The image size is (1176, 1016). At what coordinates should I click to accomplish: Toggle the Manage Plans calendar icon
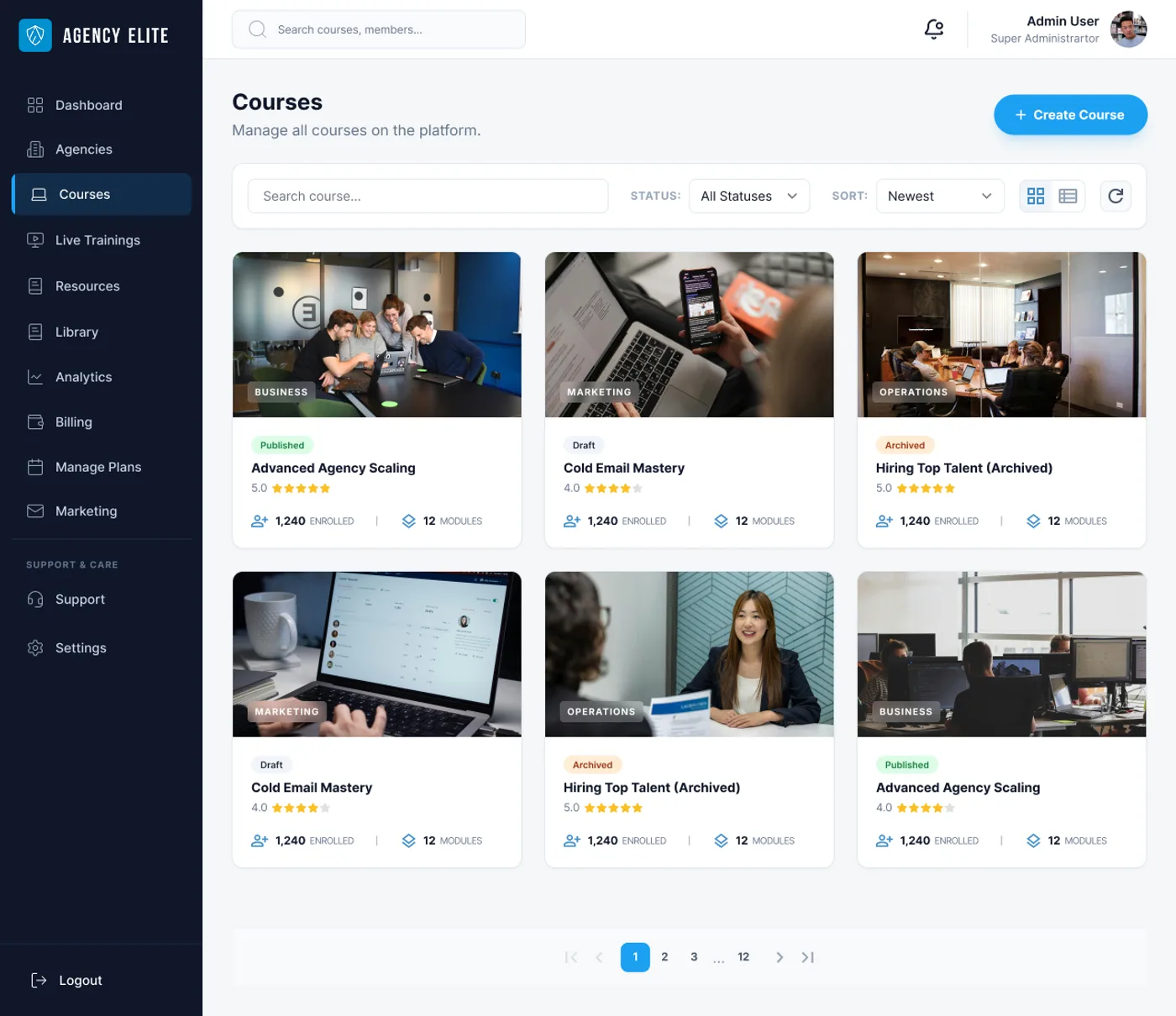pos(35,467)
